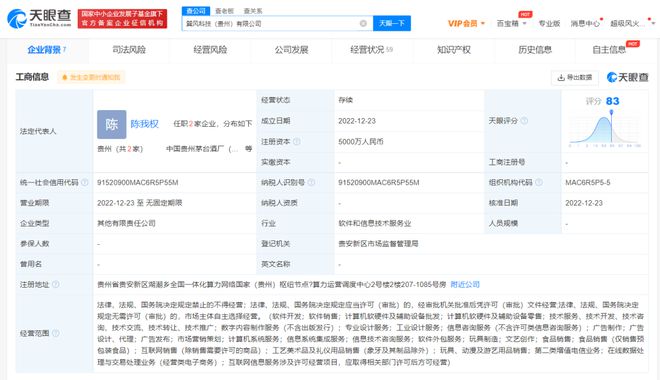Click the help icon beside 经营范围

[x=56, y=333]
